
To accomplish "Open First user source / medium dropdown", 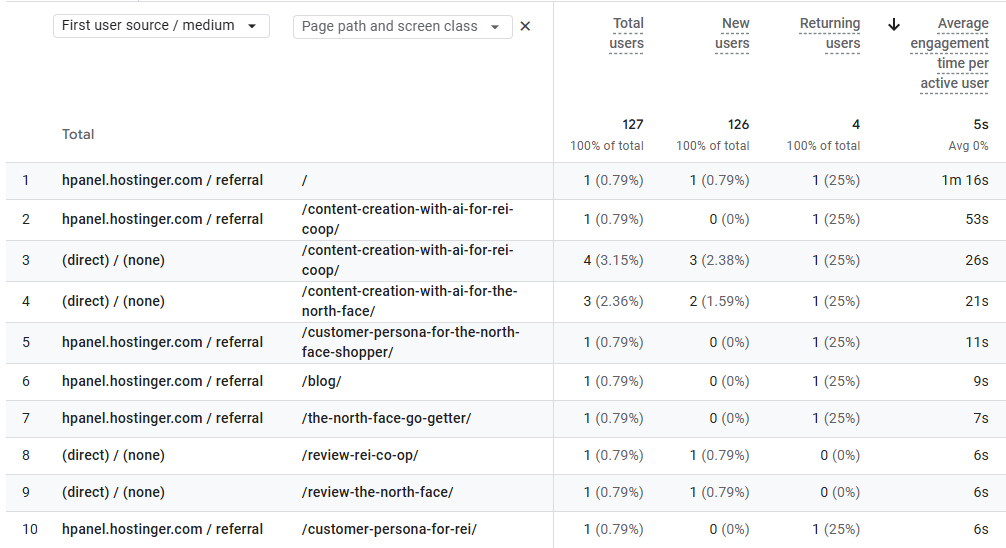I will click(161, 26).
